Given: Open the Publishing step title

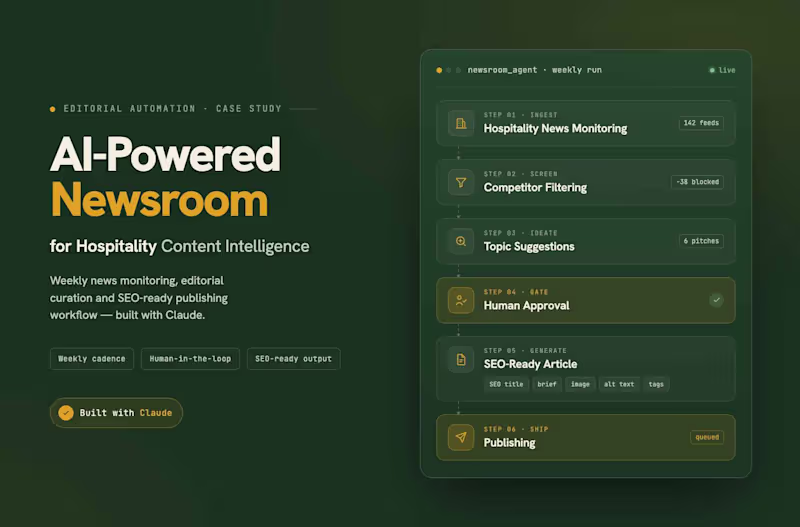Looking at the screenshot, I should coord(509,443).
